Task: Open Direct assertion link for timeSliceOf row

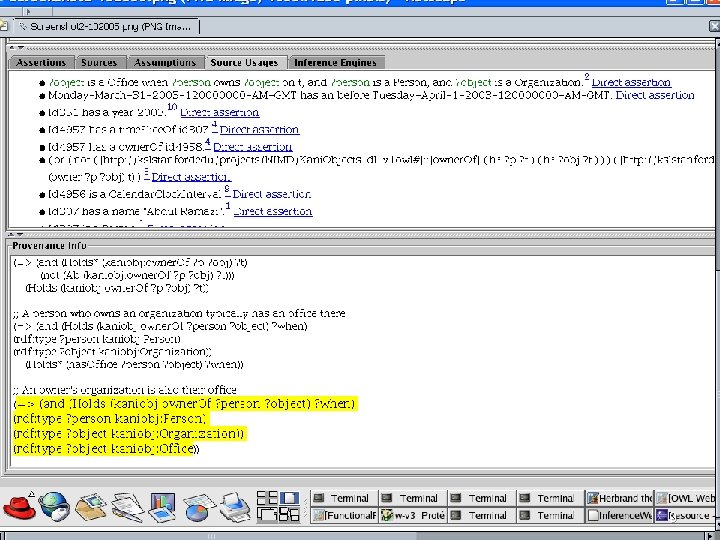Action: click(x=259, y=130)
